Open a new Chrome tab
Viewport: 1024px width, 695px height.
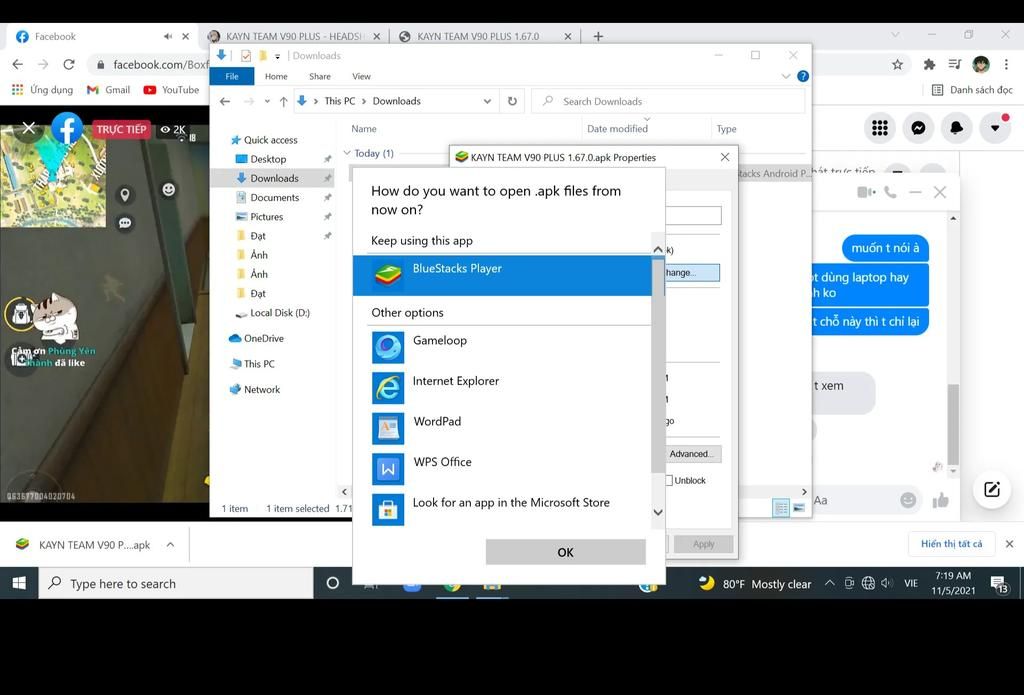pos(598,37)
